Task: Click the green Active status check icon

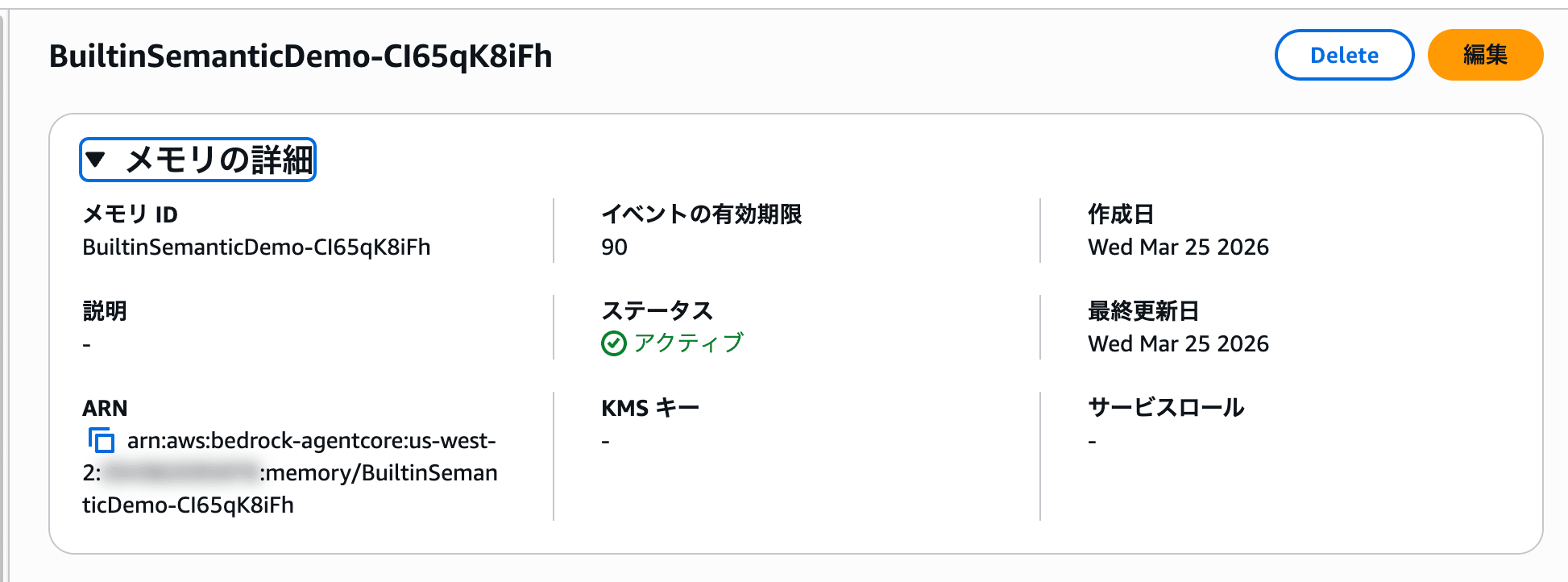Action: click(x=613, y=344)
